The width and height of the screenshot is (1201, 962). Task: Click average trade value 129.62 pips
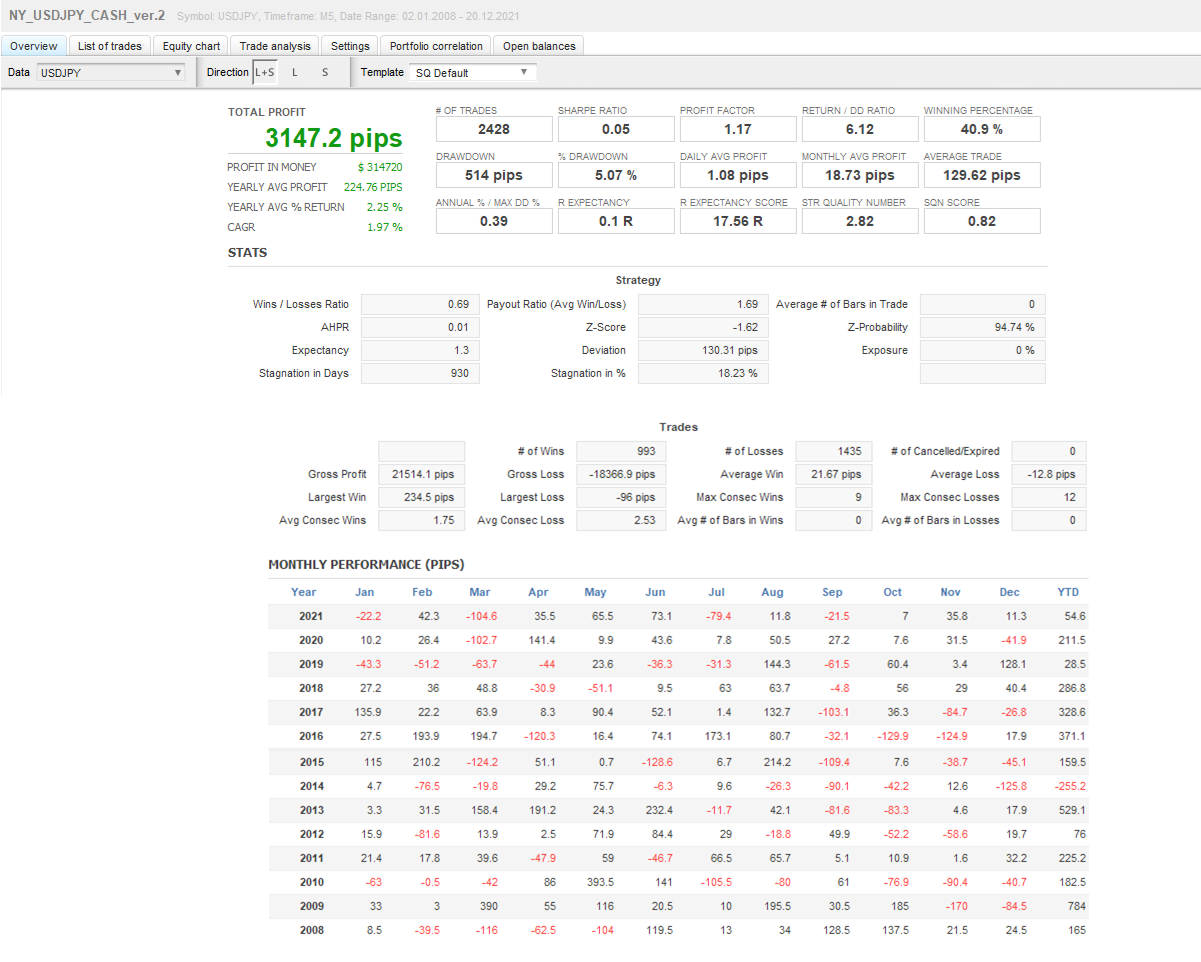982,175
